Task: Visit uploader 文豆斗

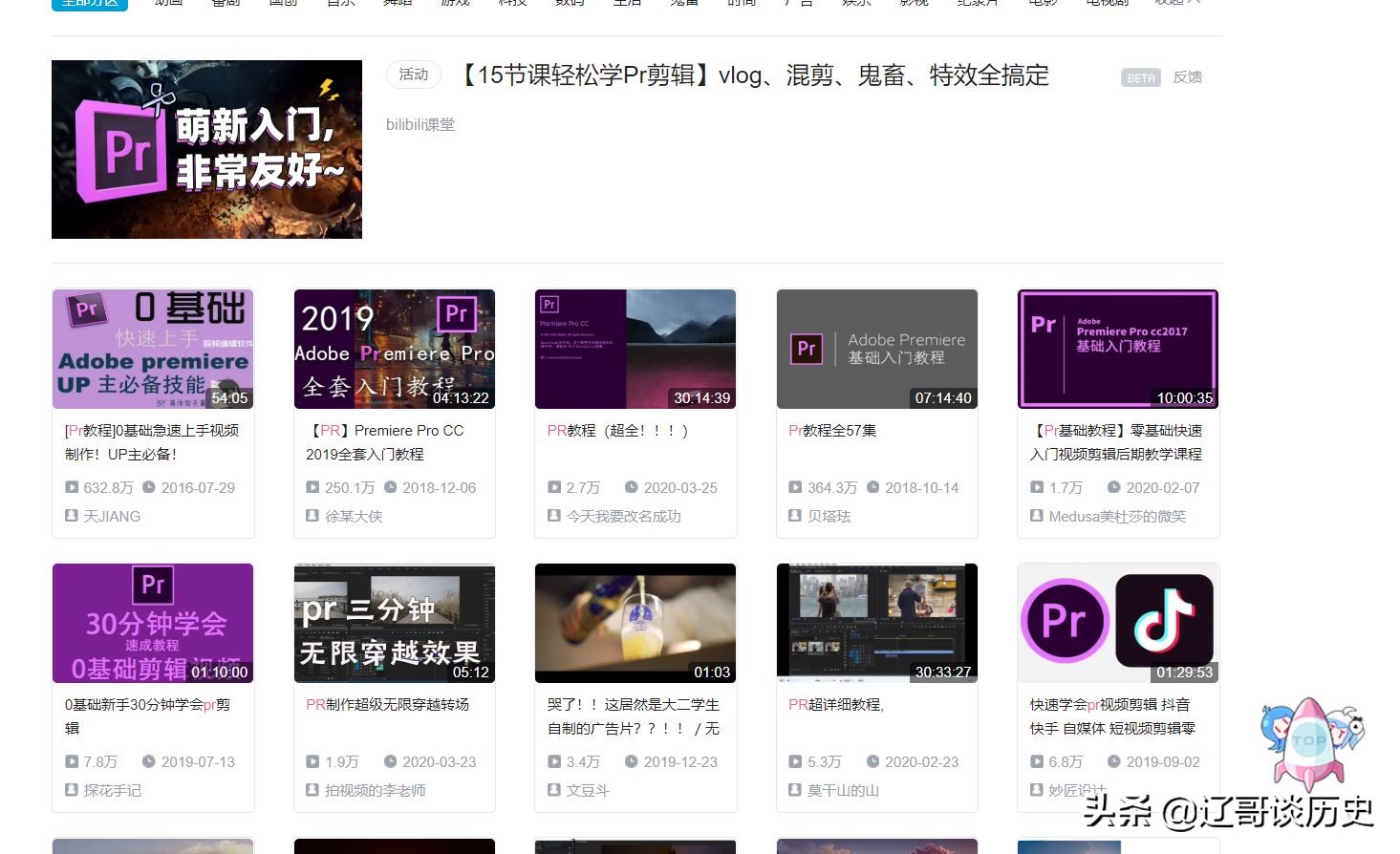Action: coord(588,790)
